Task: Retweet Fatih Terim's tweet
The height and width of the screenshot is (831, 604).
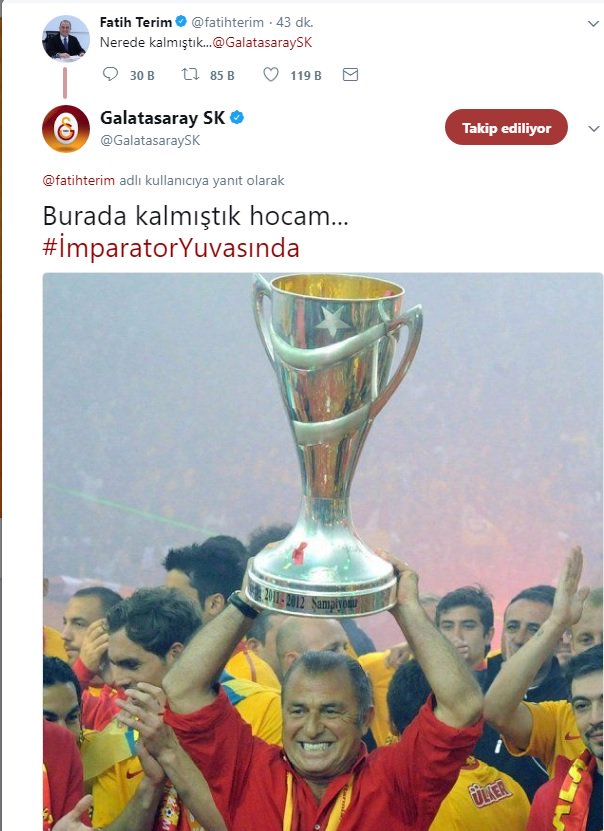Action: point(190,74)
